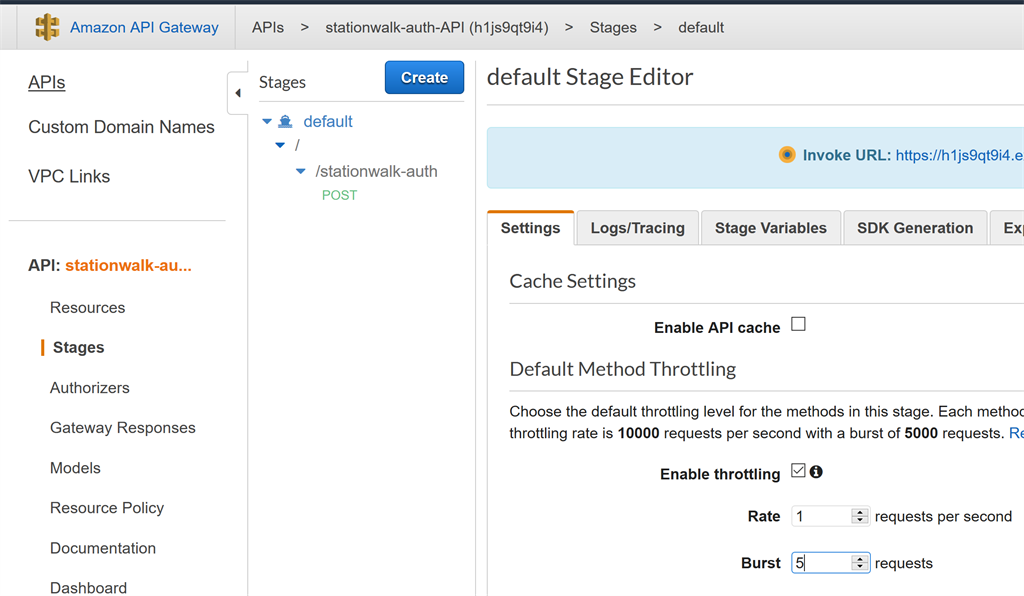Click the stage icon next to default
The width and height of the screenshot is (1024, 596).
click(285, 121)
